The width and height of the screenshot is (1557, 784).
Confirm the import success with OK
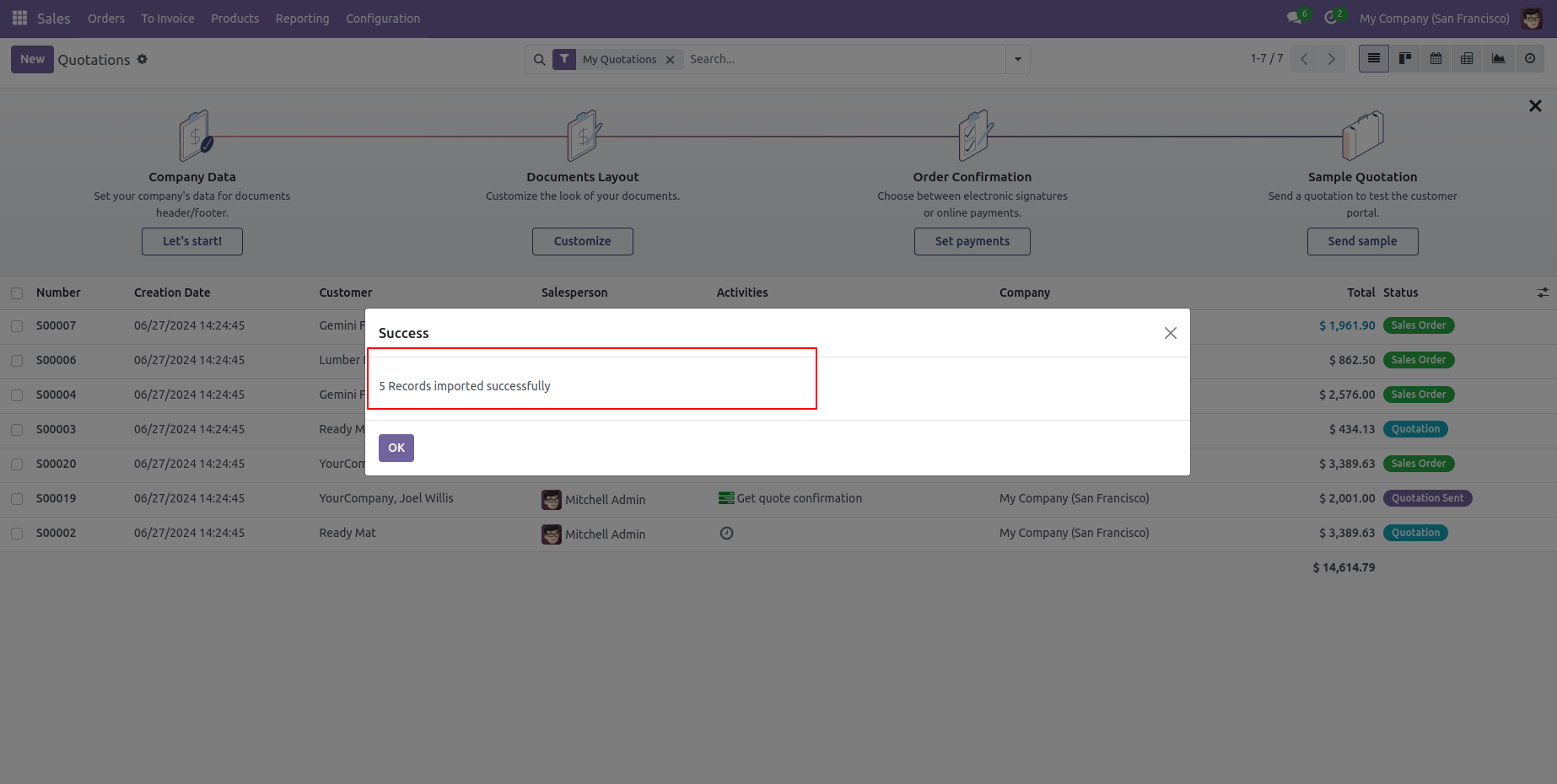coord(396,448)
